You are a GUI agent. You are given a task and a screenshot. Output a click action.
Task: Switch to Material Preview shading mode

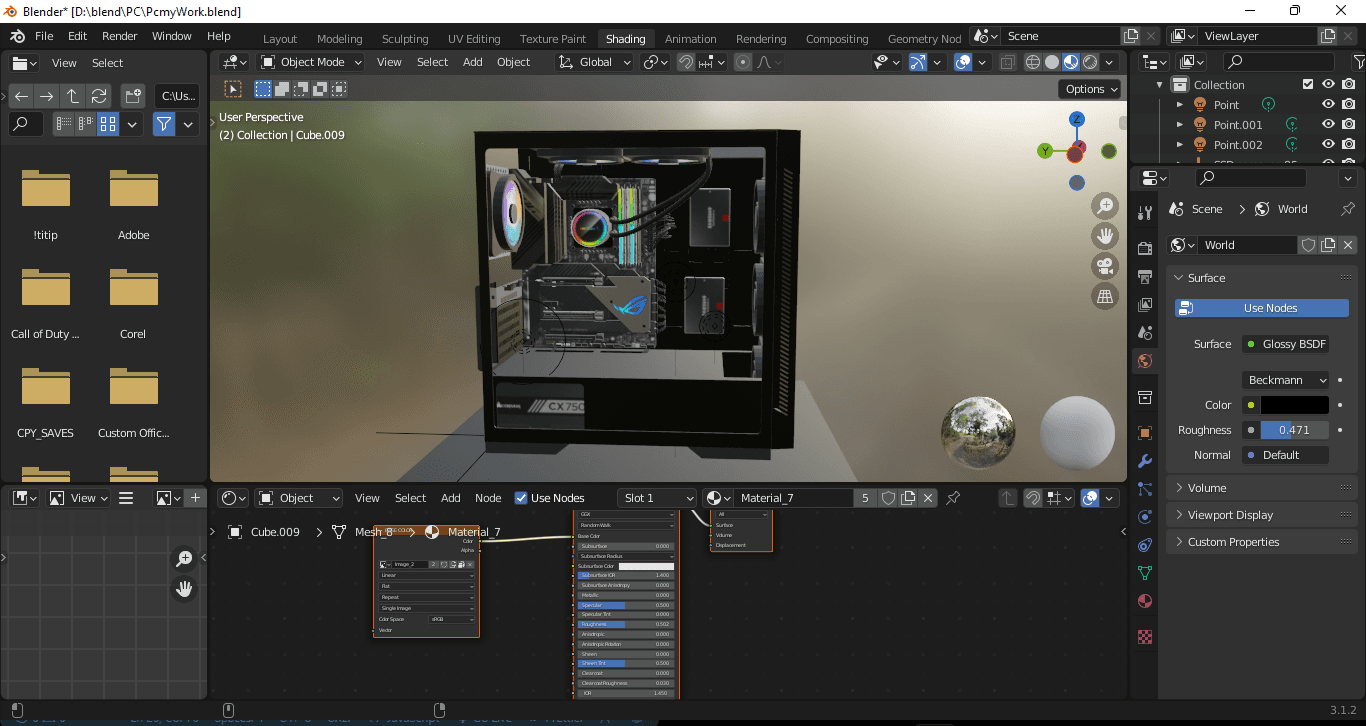point(1071,62)
